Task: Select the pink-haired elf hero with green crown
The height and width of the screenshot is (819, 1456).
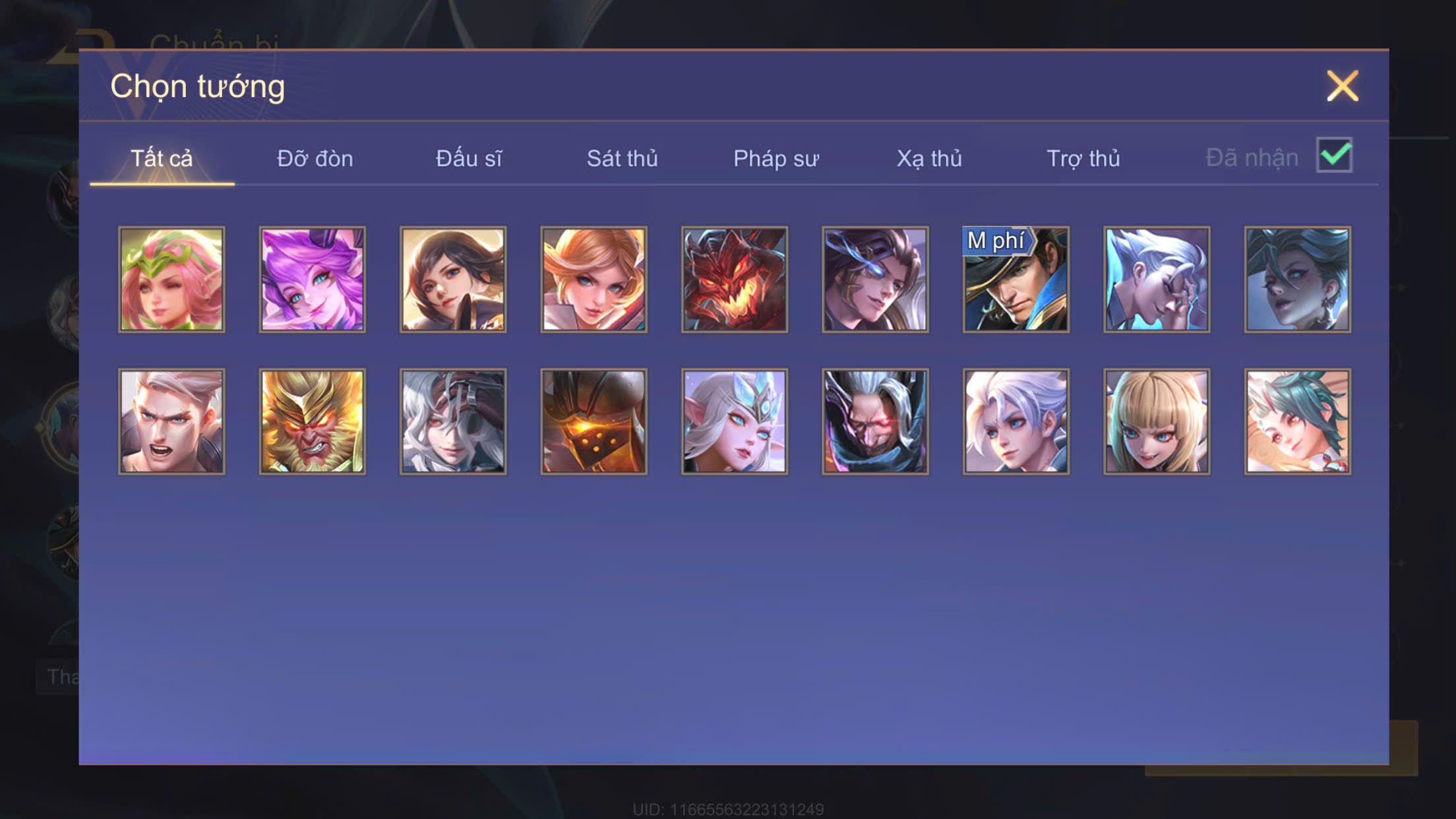Action: (x=171, y=280)
